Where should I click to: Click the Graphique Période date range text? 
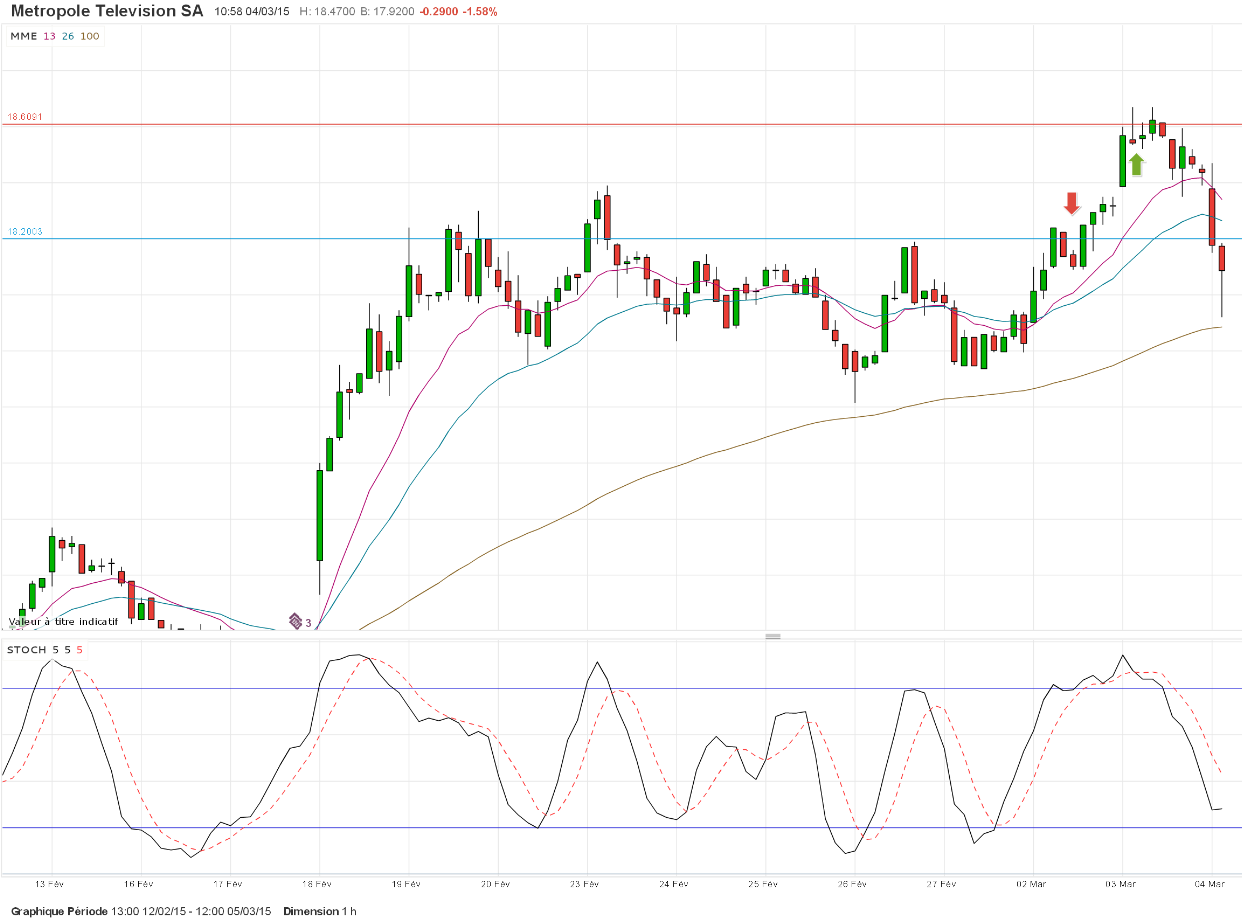point(140,911)
